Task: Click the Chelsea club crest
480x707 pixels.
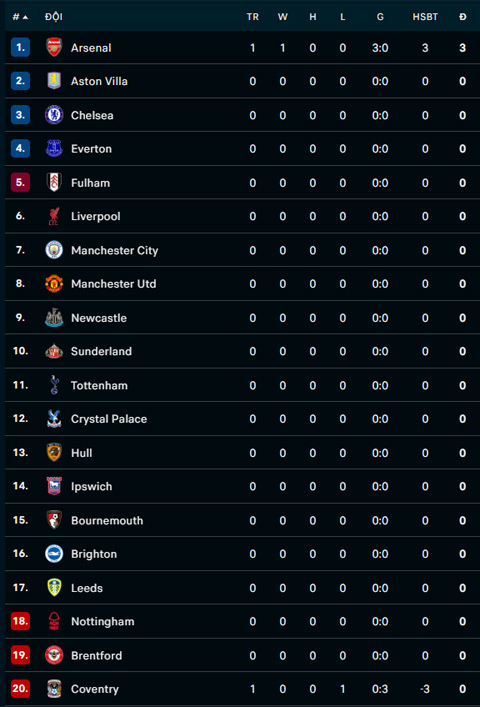Action: tap(54, 115)
